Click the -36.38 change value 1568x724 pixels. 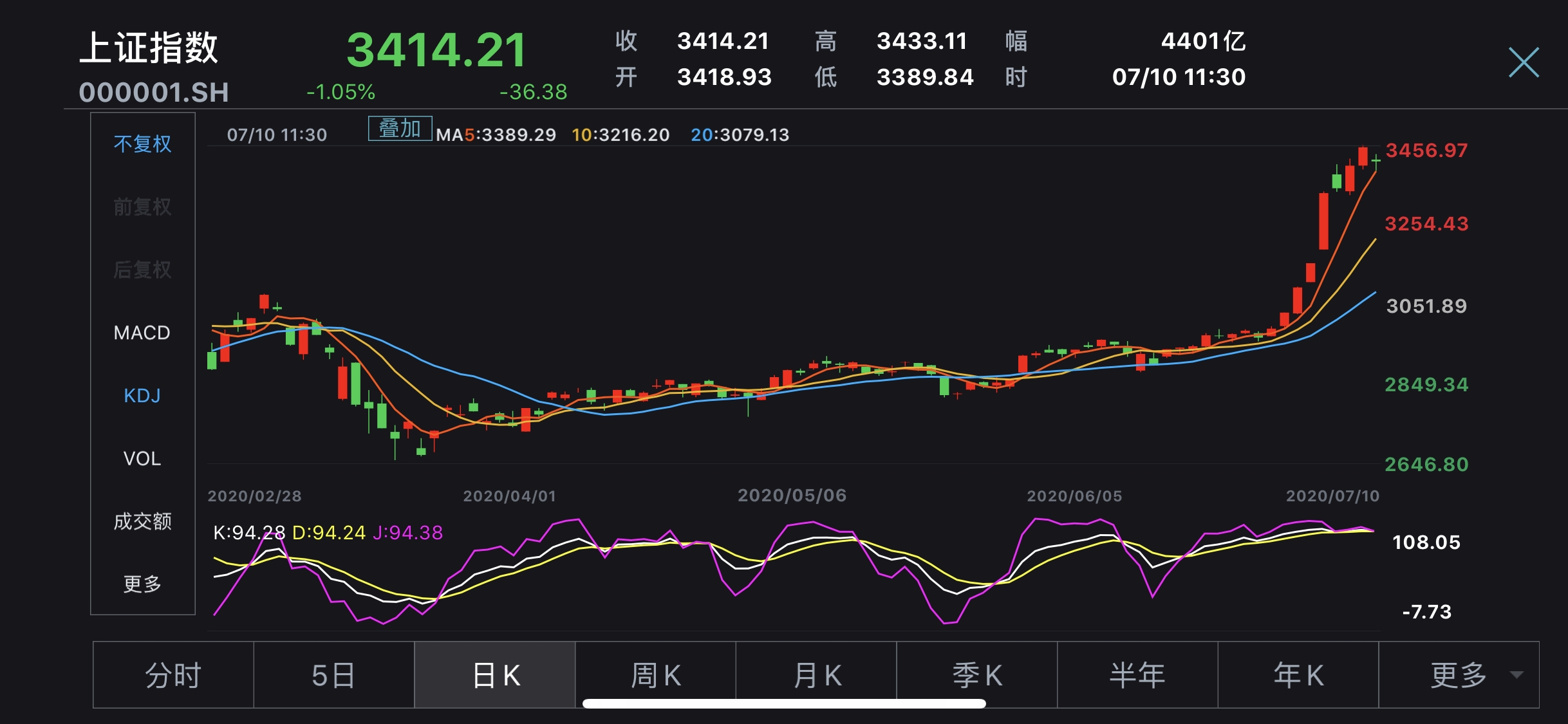(x=533, y=92)
